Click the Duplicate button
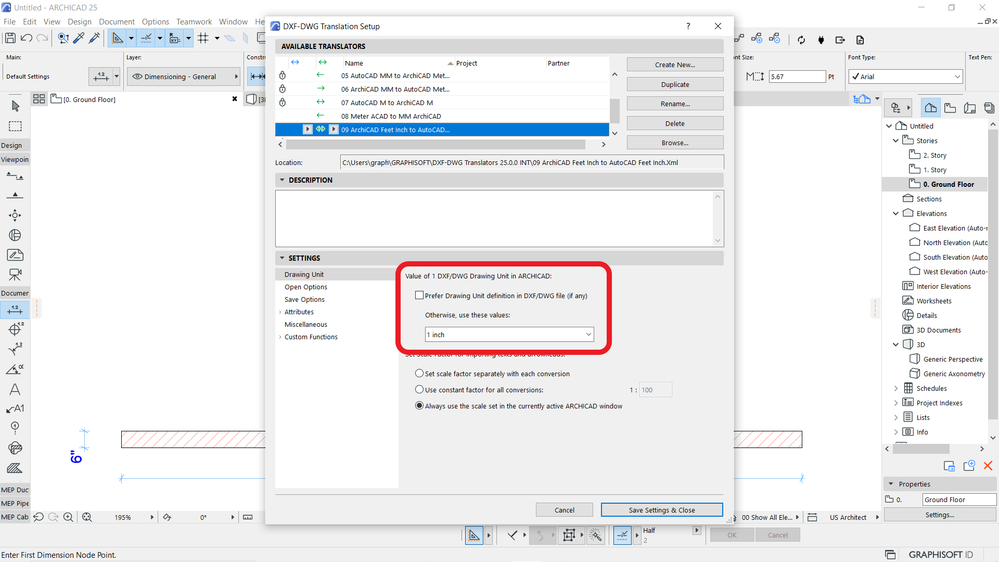The image size is (999, 562). 675,84
